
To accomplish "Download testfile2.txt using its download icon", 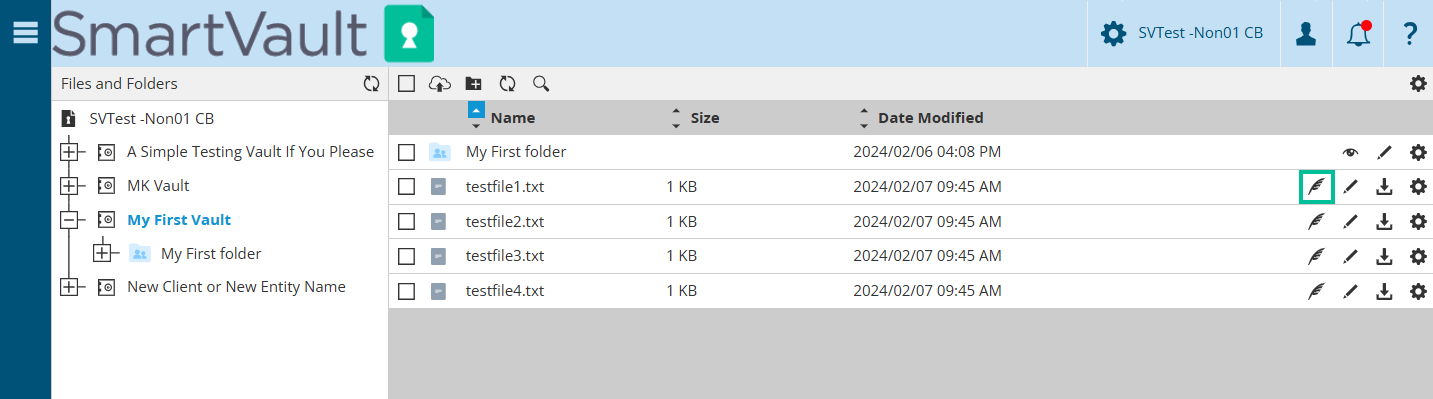I will 1384,221.
